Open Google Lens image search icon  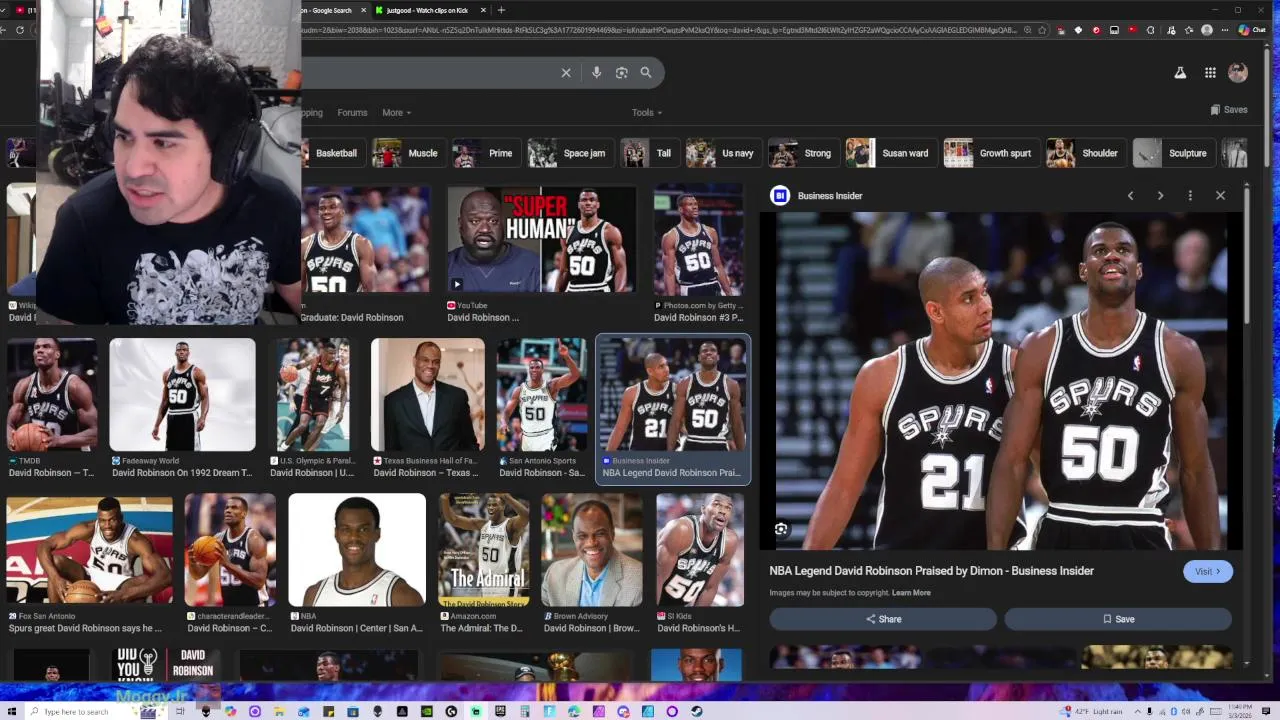pos(621,73)
